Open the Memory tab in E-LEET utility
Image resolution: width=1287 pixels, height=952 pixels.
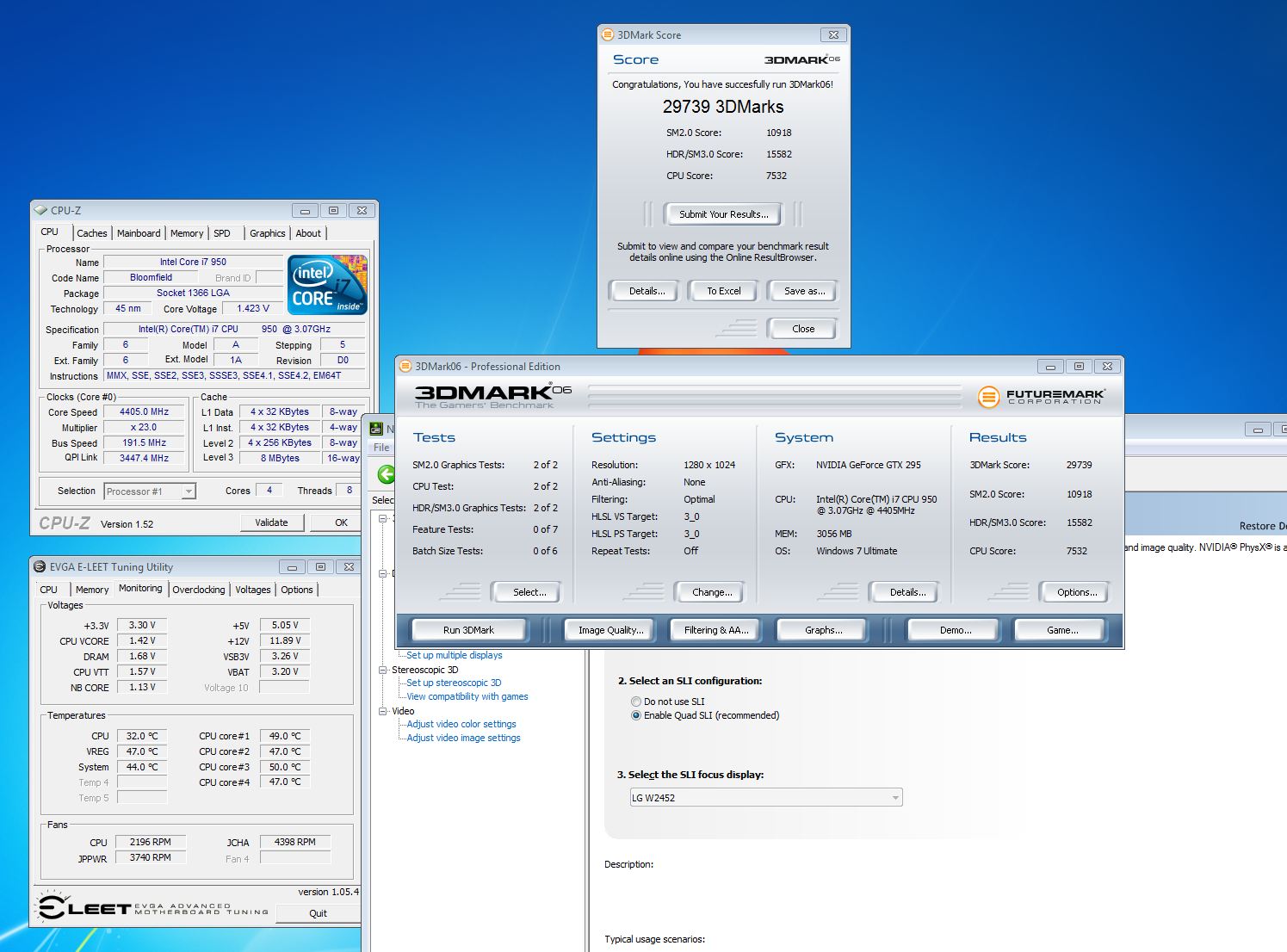[92, 590]
